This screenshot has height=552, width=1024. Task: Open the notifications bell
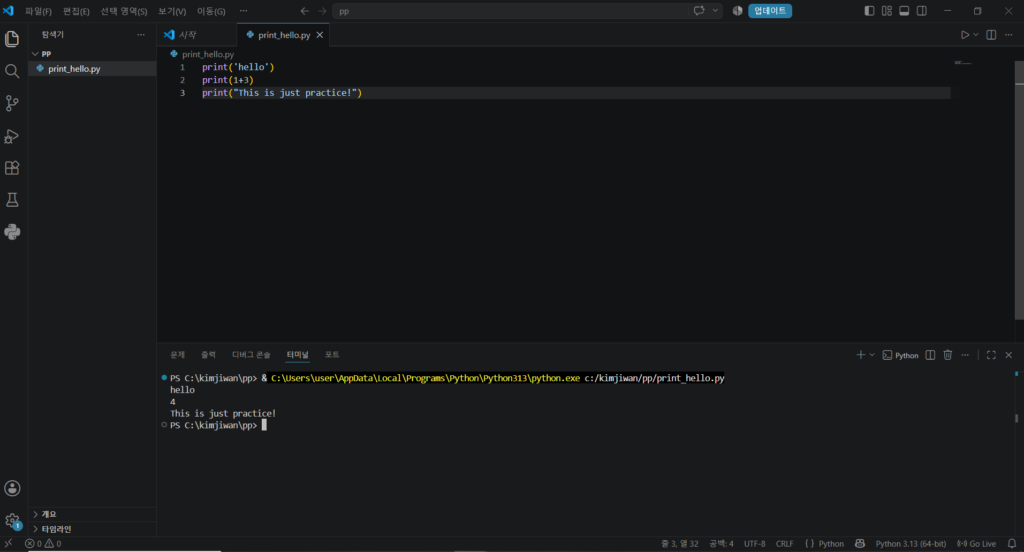[1012, 544]
